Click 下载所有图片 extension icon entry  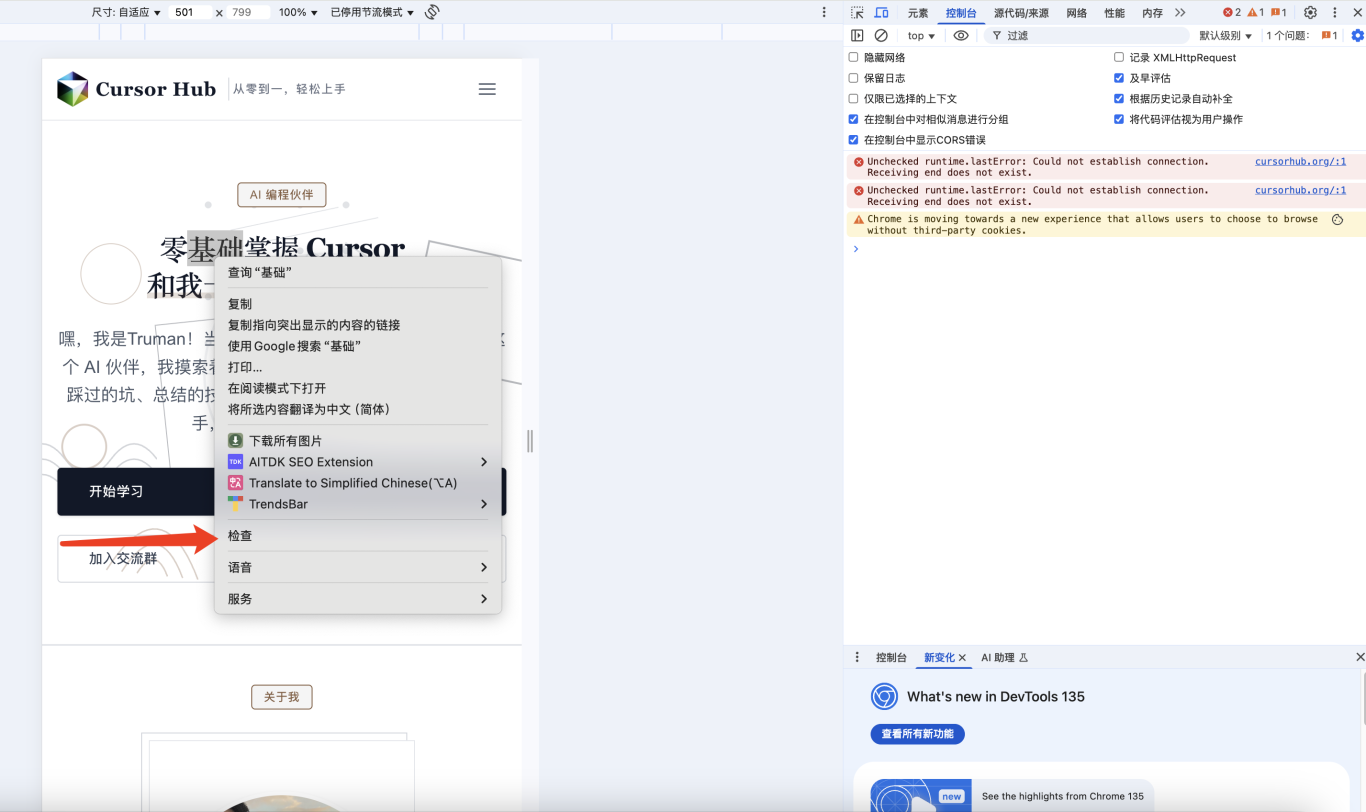coord(235,441)
